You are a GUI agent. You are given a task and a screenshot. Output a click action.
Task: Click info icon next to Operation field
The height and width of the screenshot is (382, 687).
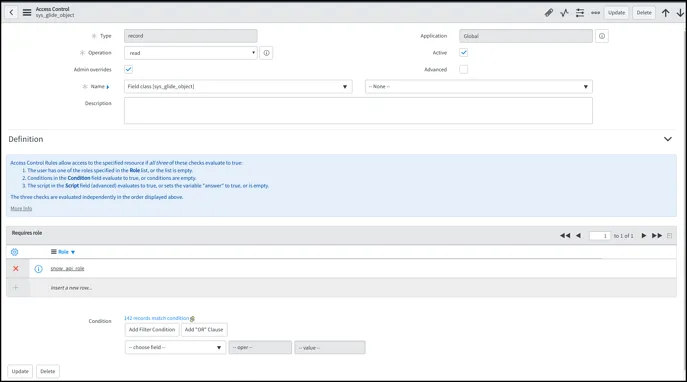266,53
